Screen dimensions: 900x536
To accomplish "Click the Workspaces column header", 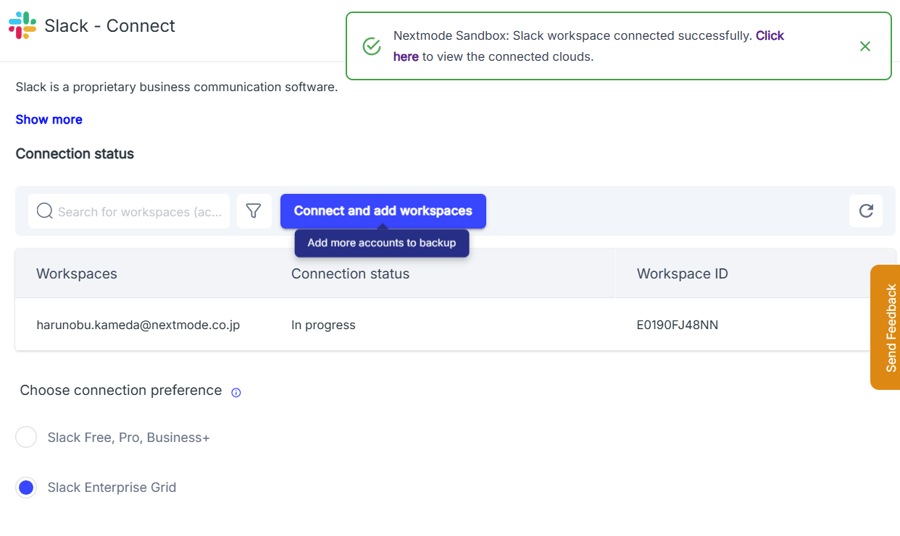I will click(77, 274).
